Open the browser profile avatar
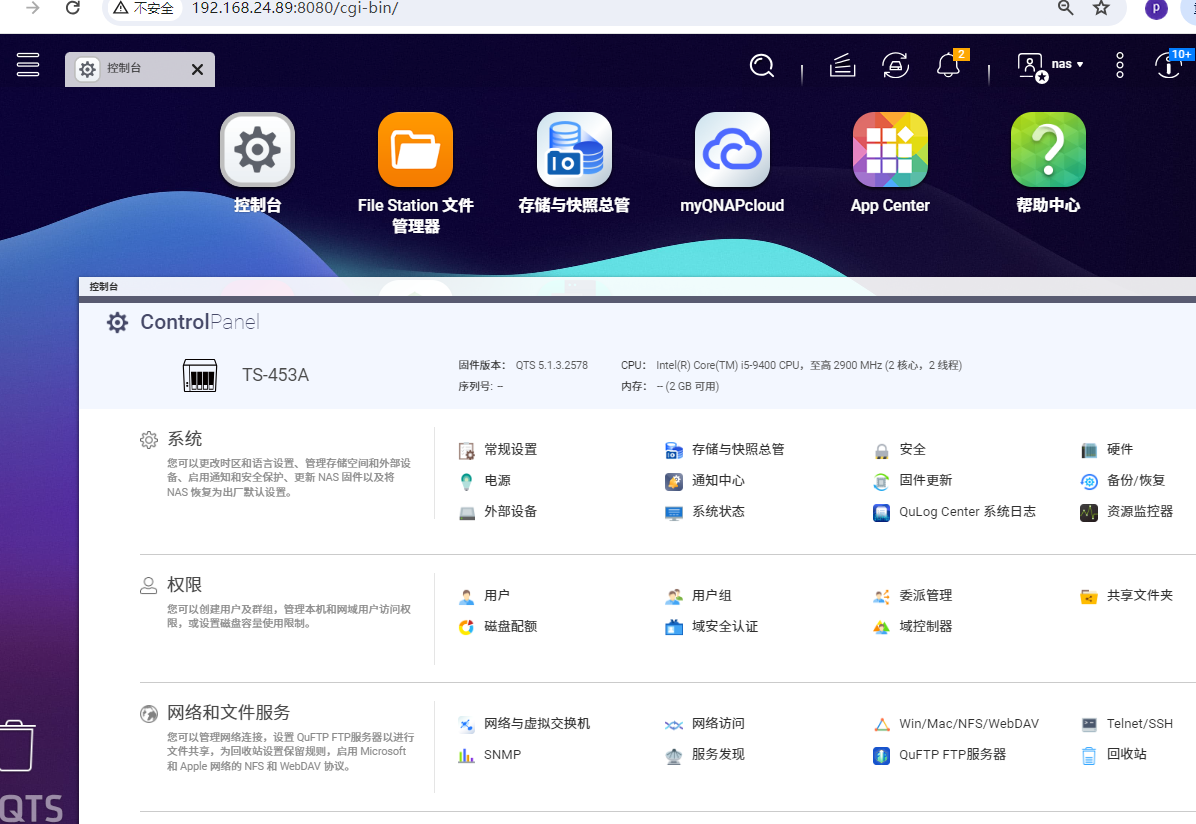1196x824 pixels. pyautogui.click(x=1156, y=8)
